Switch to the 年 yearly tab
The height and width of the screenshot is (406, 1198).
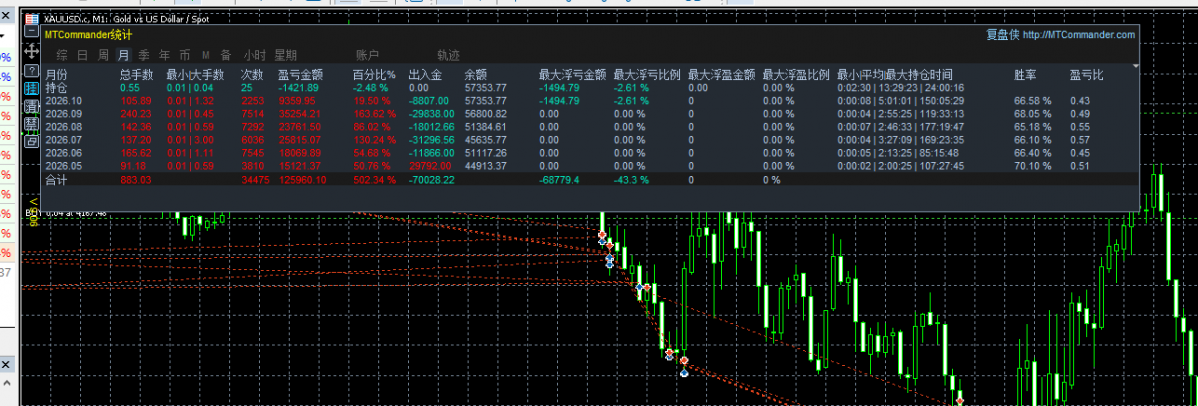pyautogui.click(x=164, y=55)
